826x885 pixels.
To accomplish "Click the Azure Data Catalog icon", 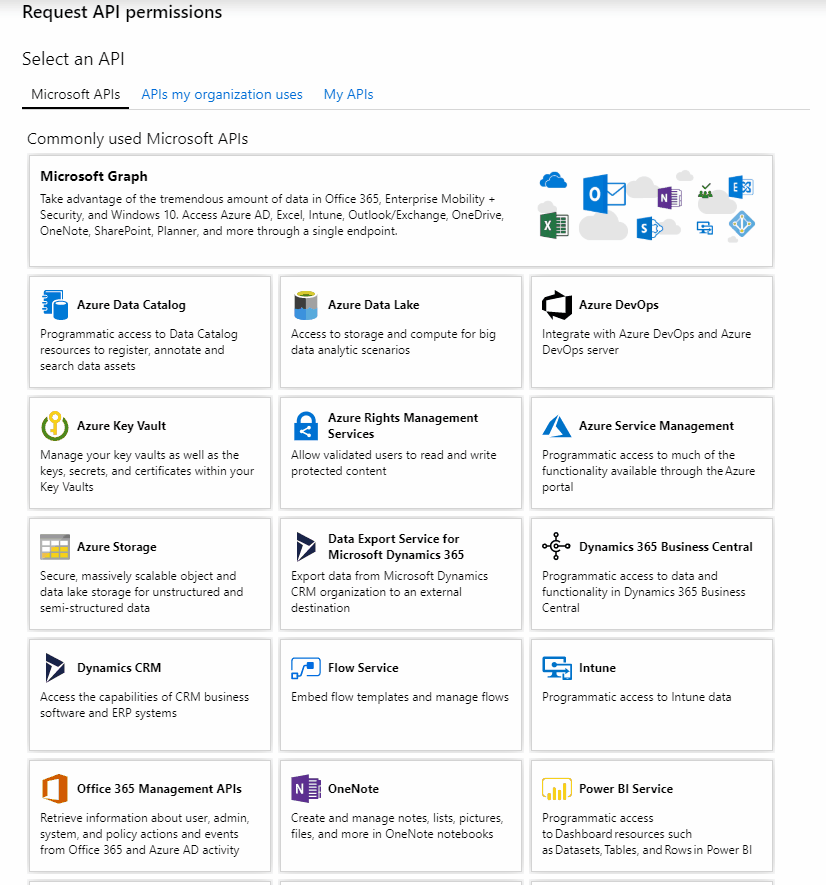I will (55, 305).
